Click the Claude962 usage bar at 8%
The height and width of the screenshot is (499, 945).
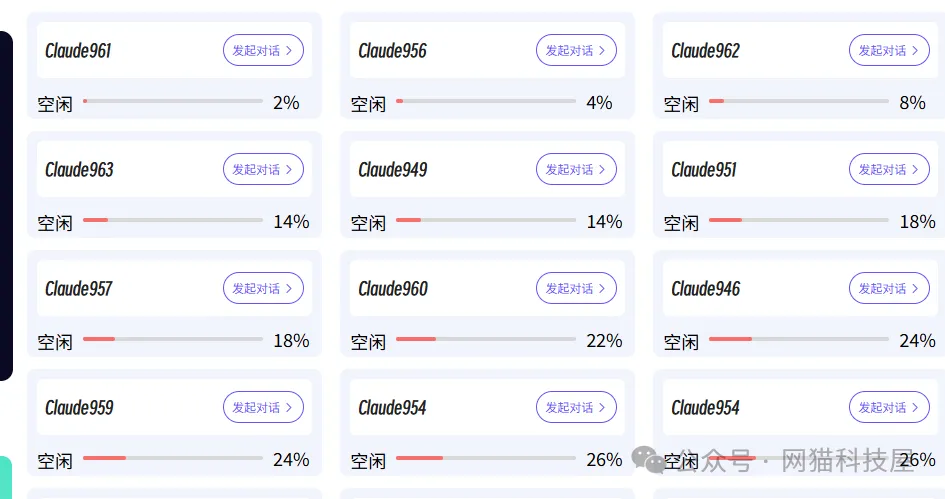tap(799, 101)
